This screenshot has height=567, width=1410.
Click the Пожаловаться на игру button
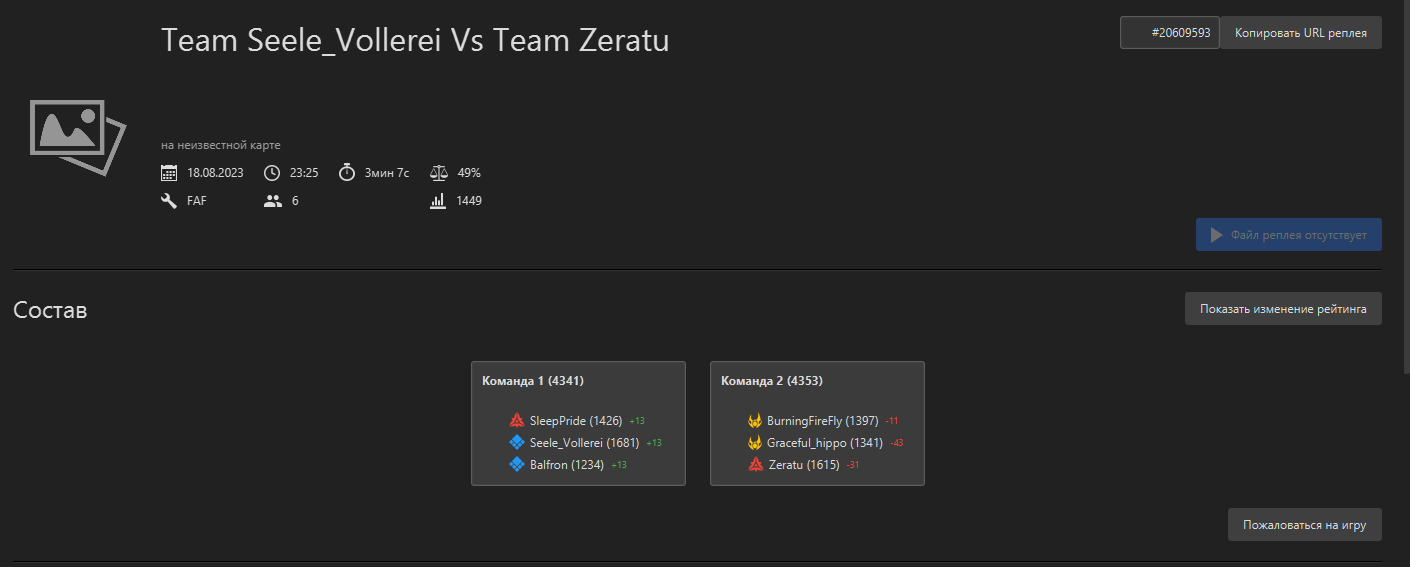(1304, 524)
